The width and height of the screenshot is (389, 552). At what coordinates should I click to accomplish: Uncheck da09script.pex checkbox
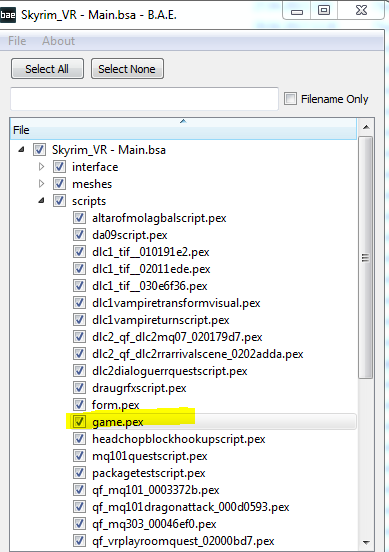pyautogui.click(x=79, y=234)
